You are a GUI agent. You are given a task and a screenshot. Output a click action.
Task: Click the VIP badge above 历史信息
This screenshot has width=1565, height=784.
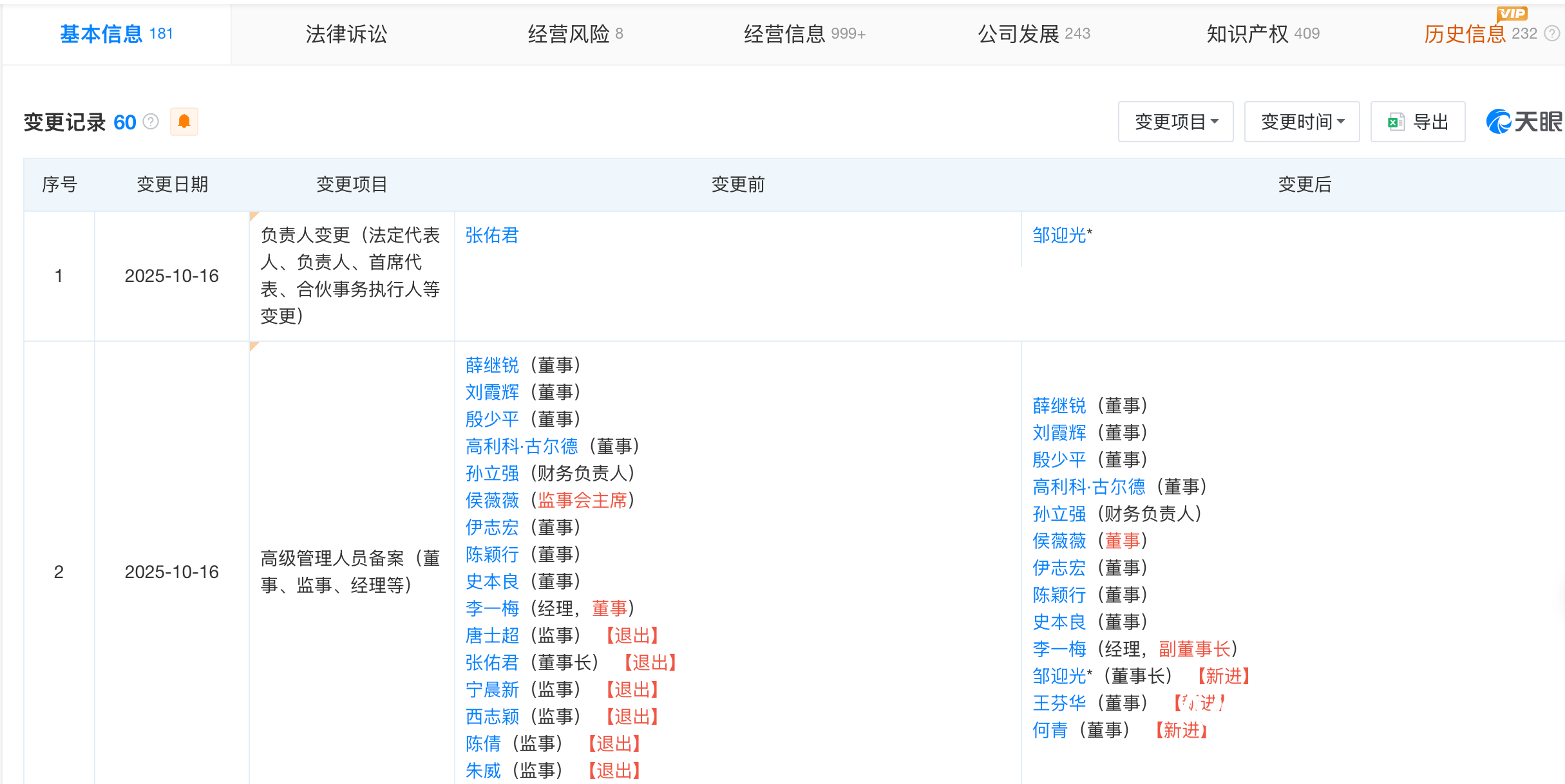tap(1512, 14)
